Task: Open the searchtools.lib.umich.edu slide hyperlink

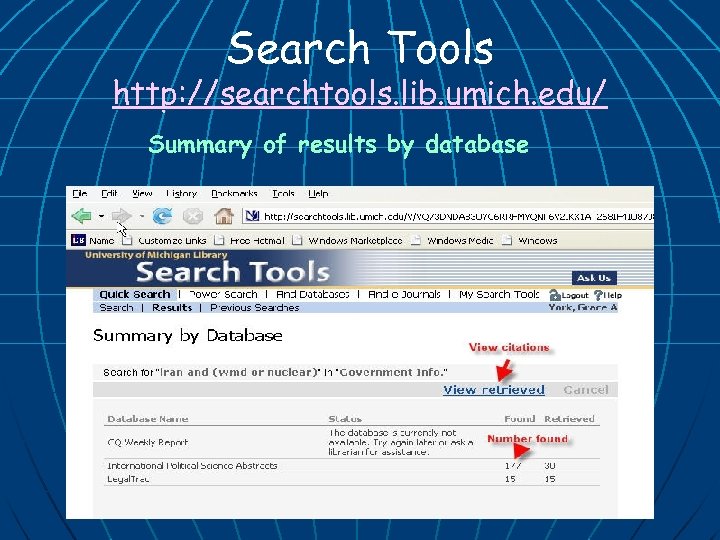Action: [x=360, y=93]
